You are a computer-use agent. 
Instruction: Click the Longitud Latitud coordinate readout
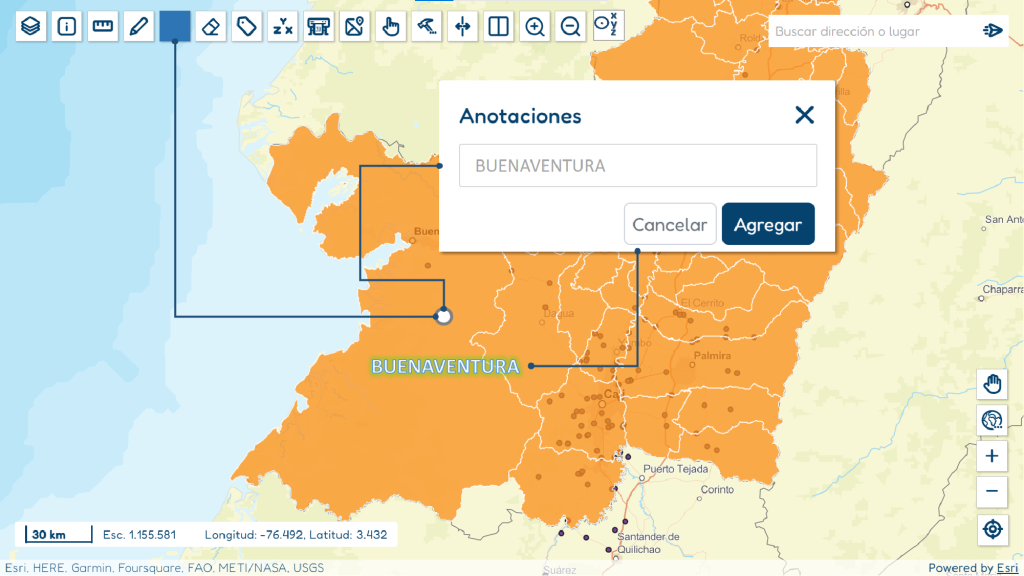296,535
